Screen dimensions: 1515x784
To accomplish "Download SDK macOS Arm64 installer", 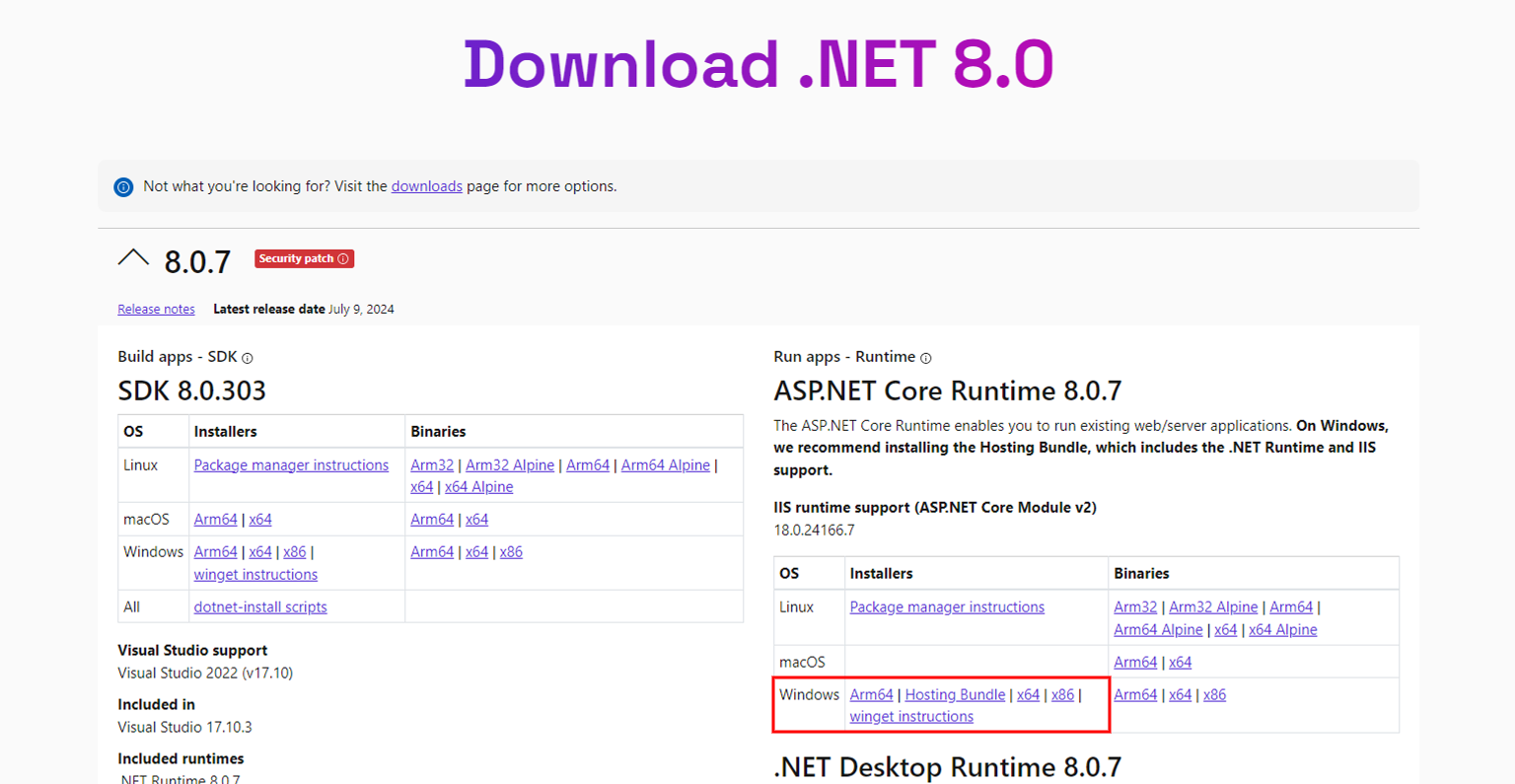I will pos(215,520).
